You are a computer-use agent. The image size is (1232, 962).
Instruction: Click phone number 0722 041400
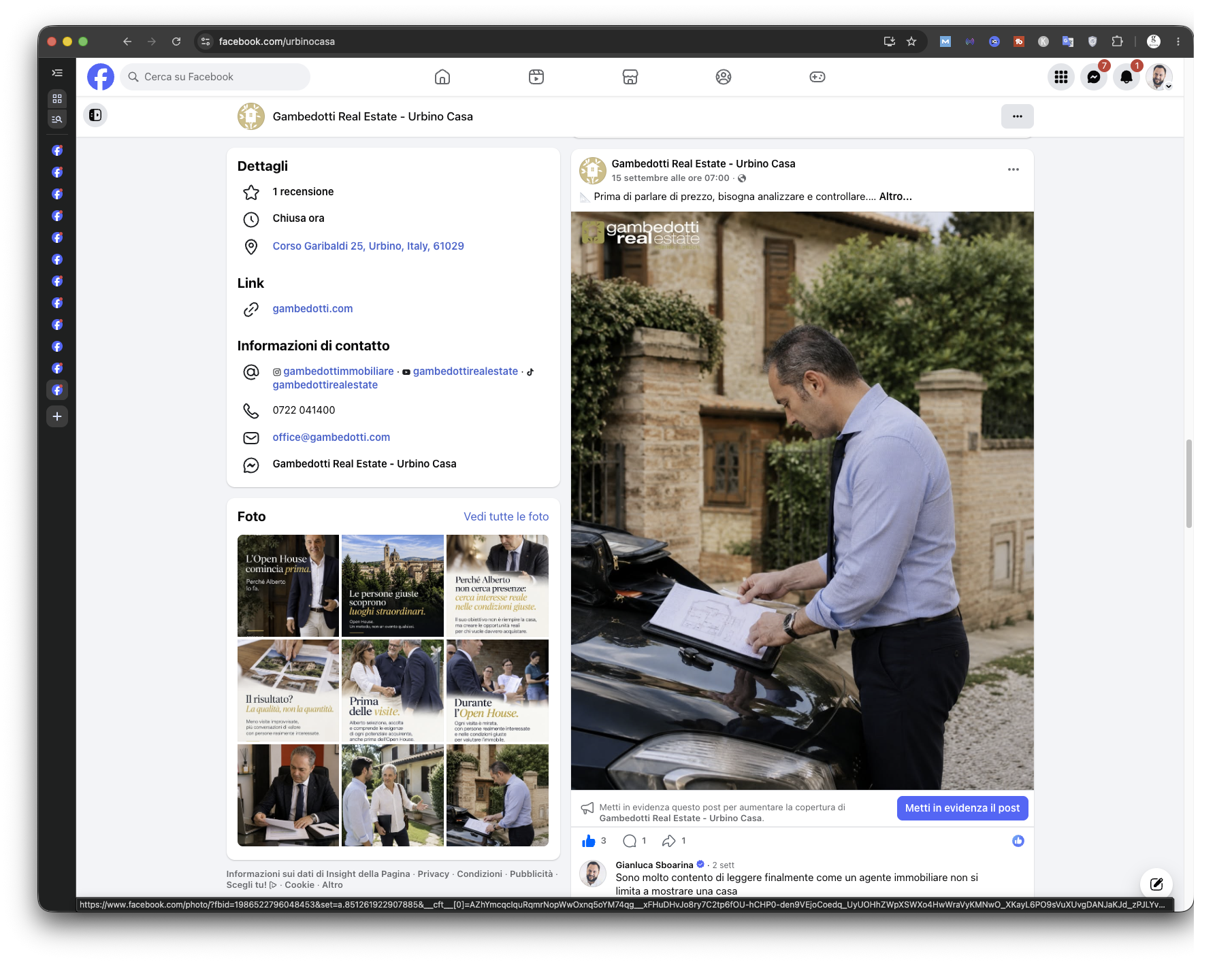click(304, 410)
